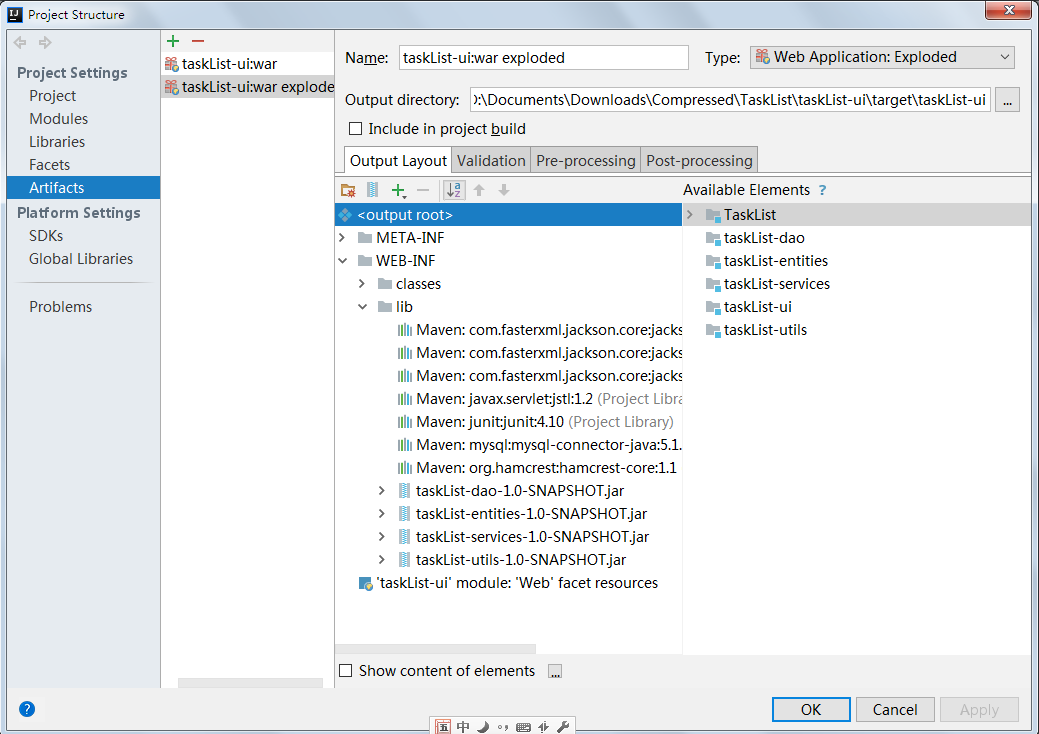Open the Problems section
The height and width of the screenshot is (734, 1039).
[x=60, y=307]
